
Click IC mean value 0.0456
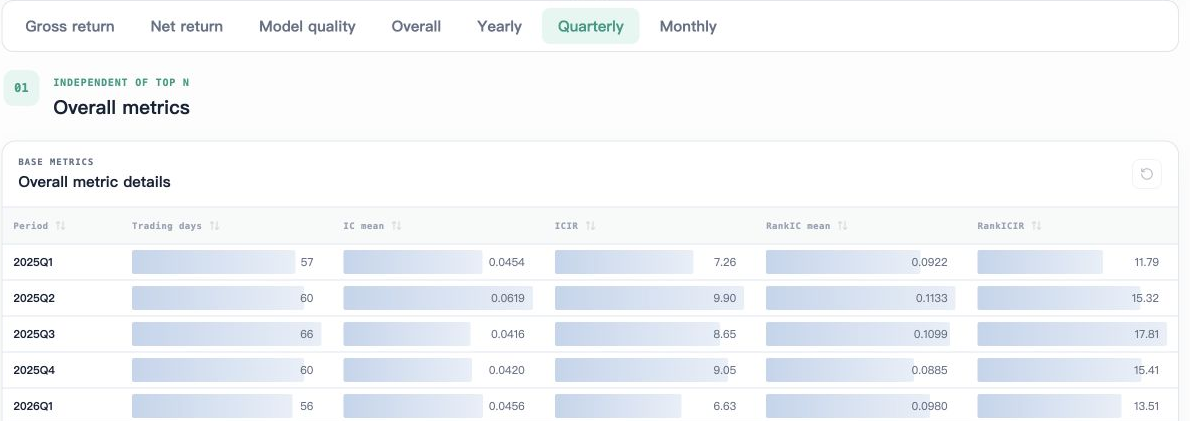point(507,406)
